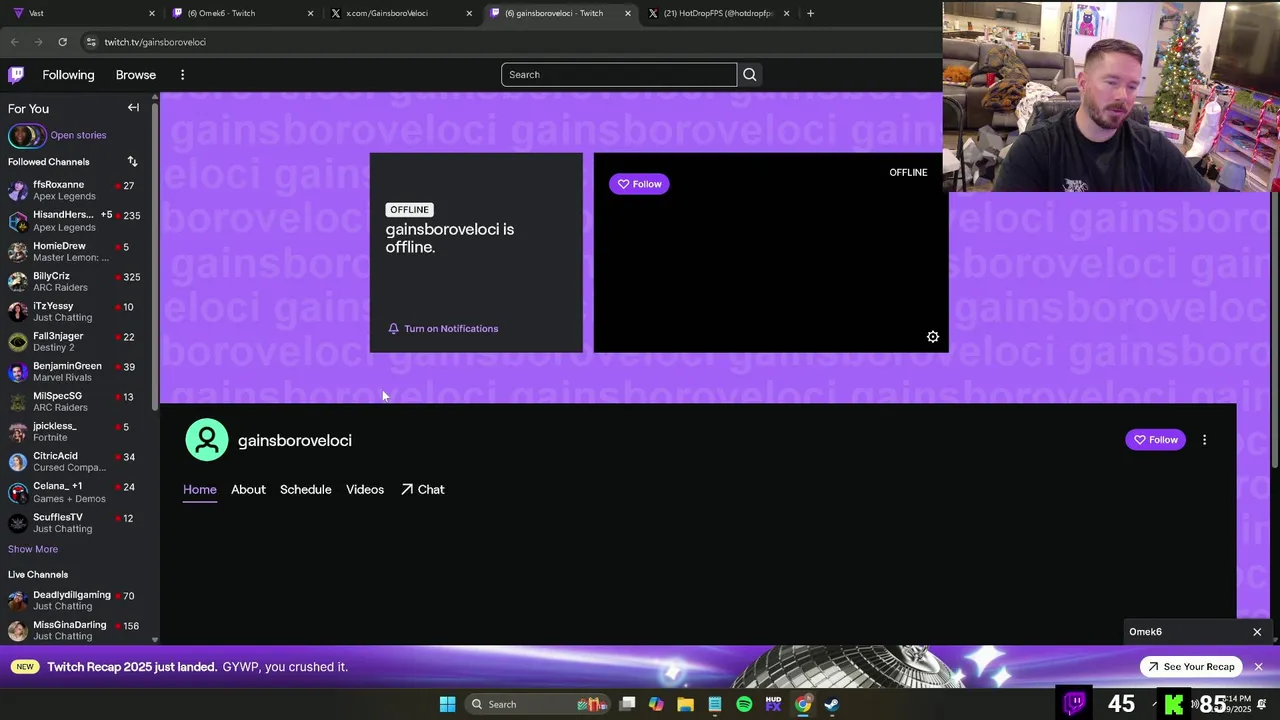Pop out Chat link
This screenshot has height=720, width=1280.
[423, 490]
